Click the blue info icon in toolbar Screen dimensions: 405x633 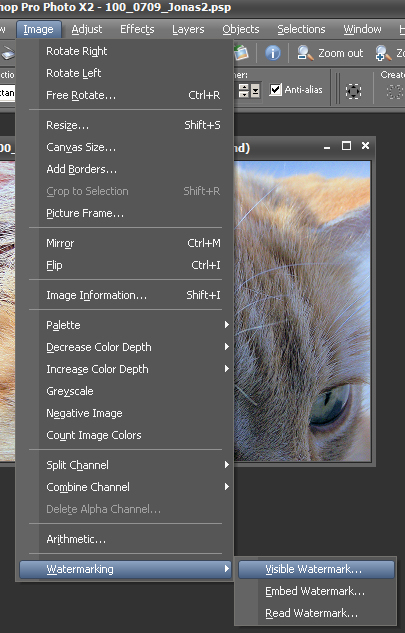click(273, 53)
